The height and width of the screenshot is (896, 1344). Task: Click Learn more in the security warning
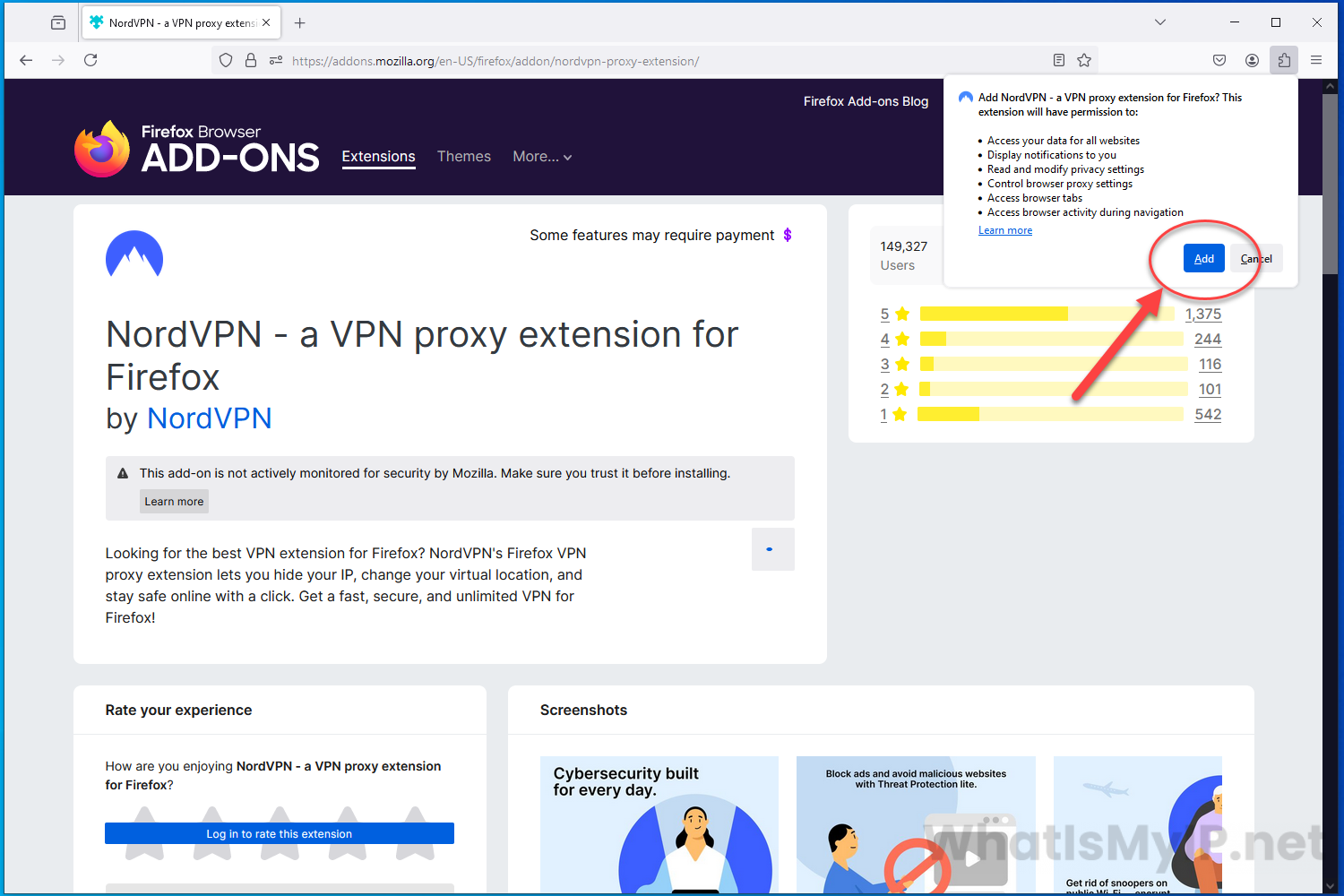point(174,502)
